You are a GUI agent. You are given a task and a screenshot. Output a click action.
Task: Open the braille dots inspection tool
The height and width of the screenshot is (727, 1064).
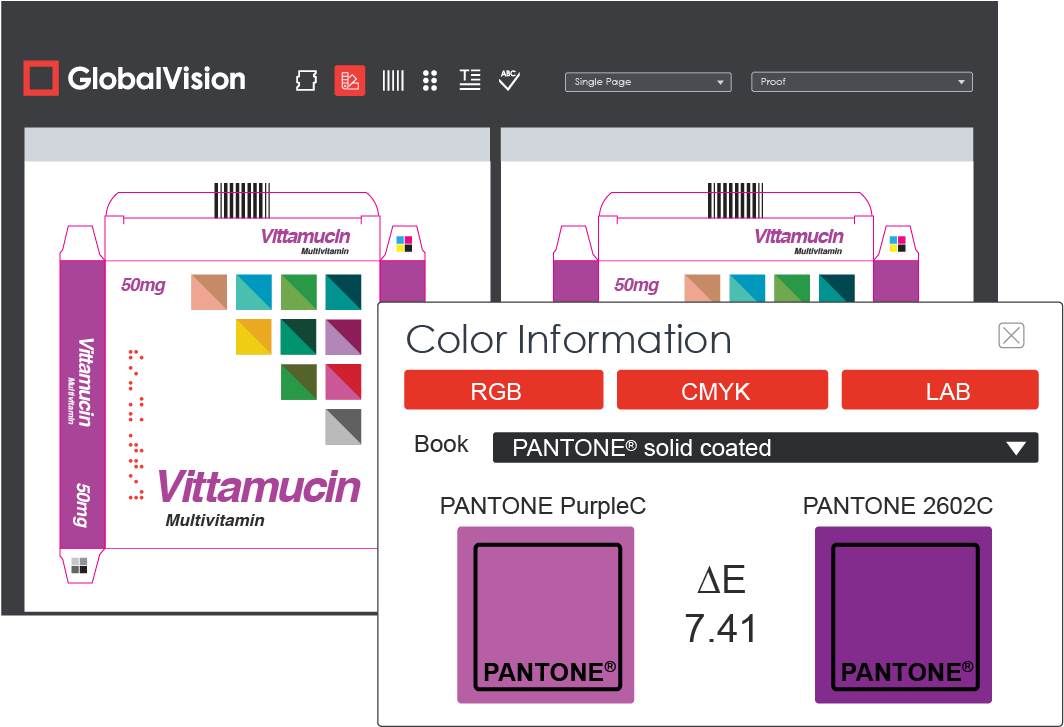(x=430, y=81)
